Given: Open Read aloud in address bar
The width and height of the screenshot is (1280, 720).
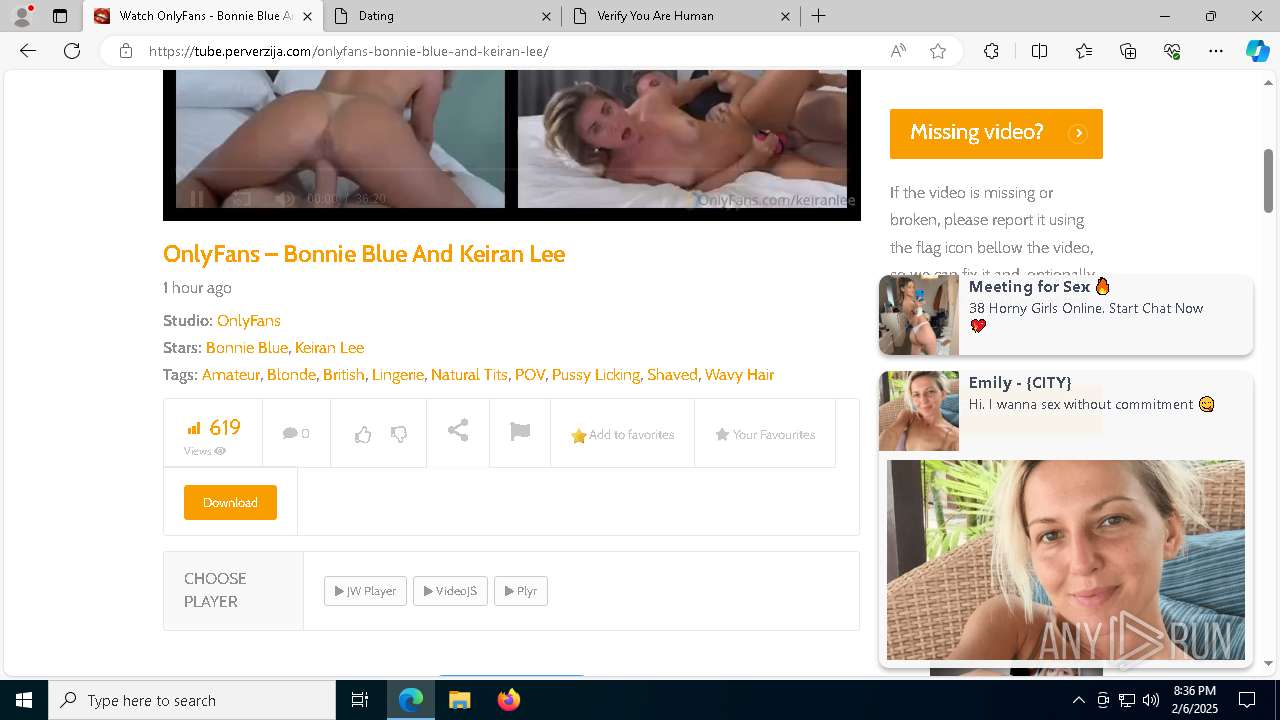Looking at the screenshot, I should point(898,51).
